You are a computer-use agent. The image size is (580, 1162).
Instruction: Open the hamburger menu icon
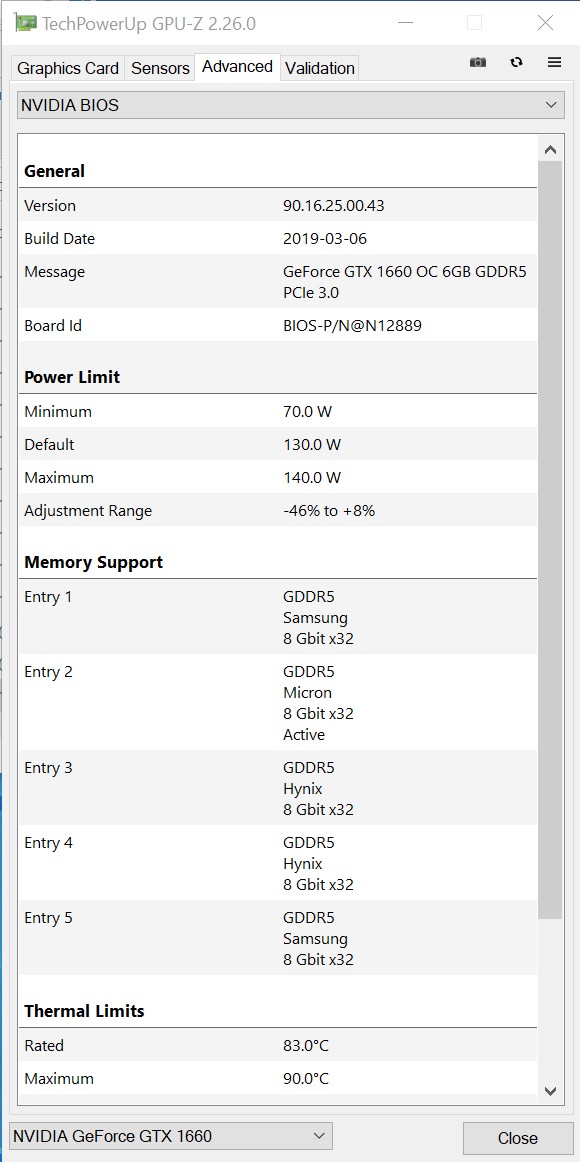pyautogui.click(x=554, y=62)
